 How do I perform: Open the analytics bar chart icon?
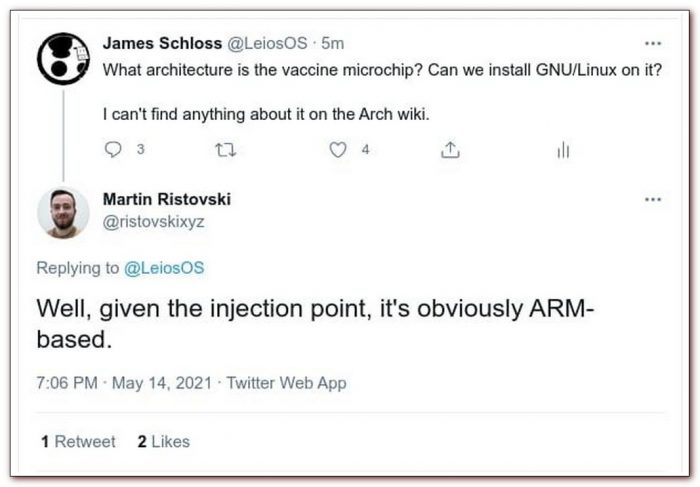tap(562, 149)
